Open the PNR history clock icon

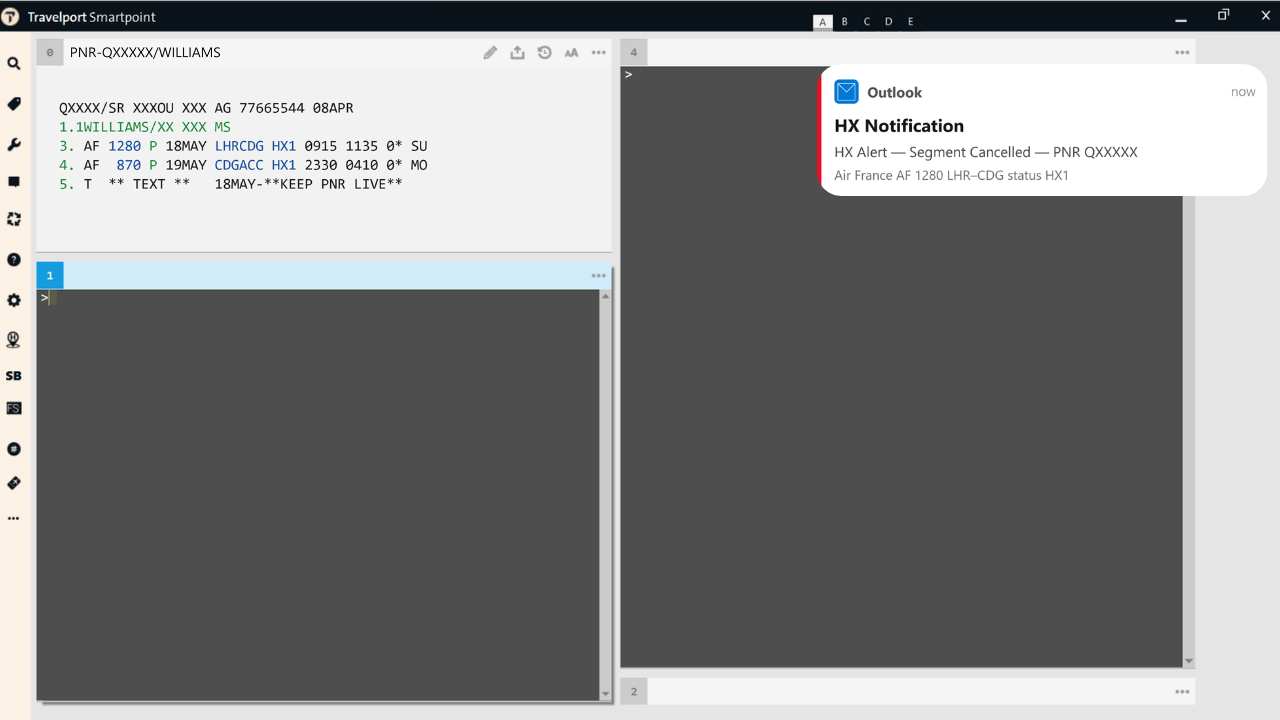pyautogui.click(x=544, y=53)
